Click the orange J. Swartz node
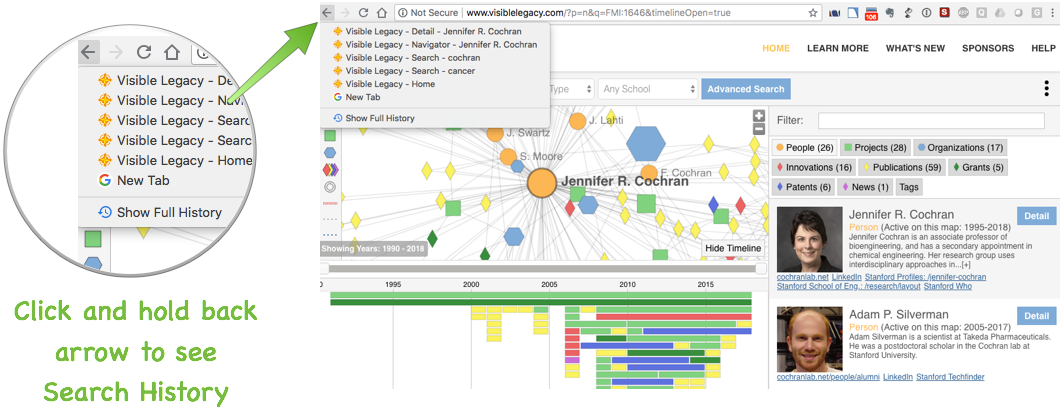1062x418 pixels. pos(495,133)
